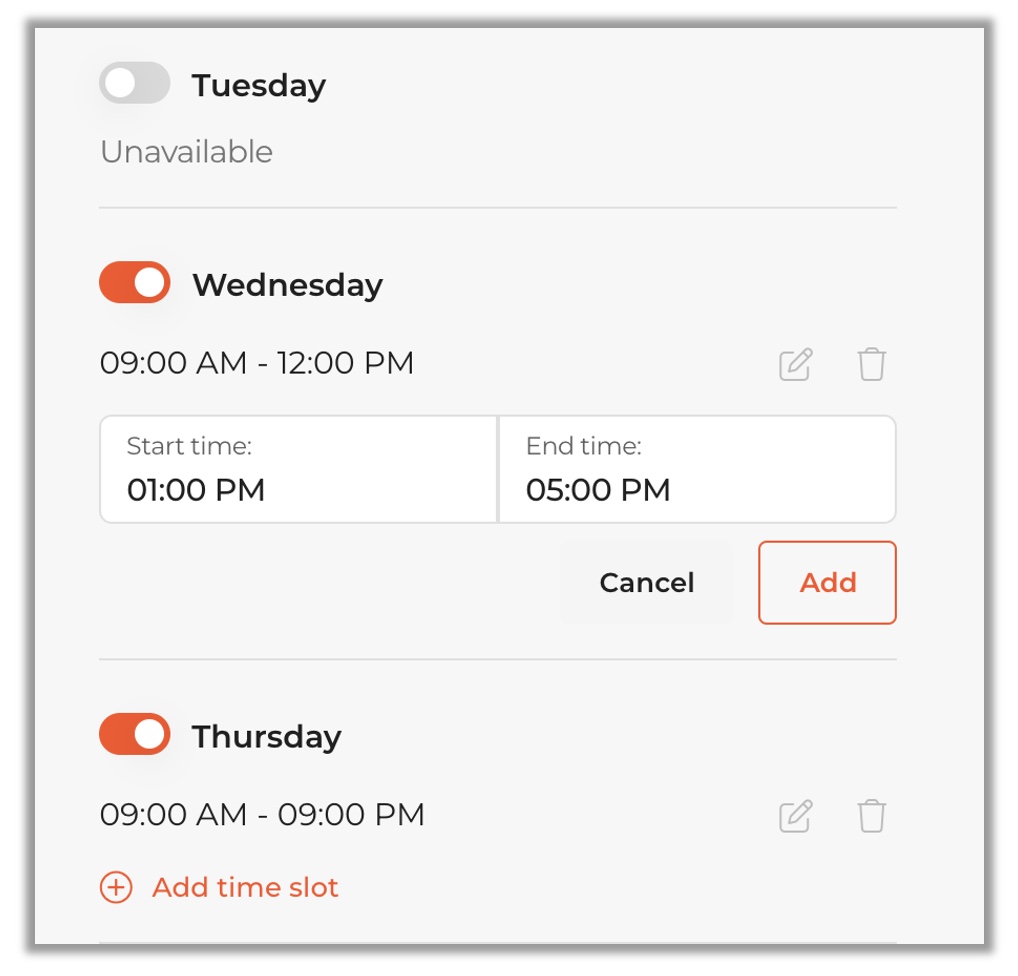Select the 09:00 AM - 12:00 PM slot text
The height and width of the screenshot is (976, 1018).
(x=257, y=363)
